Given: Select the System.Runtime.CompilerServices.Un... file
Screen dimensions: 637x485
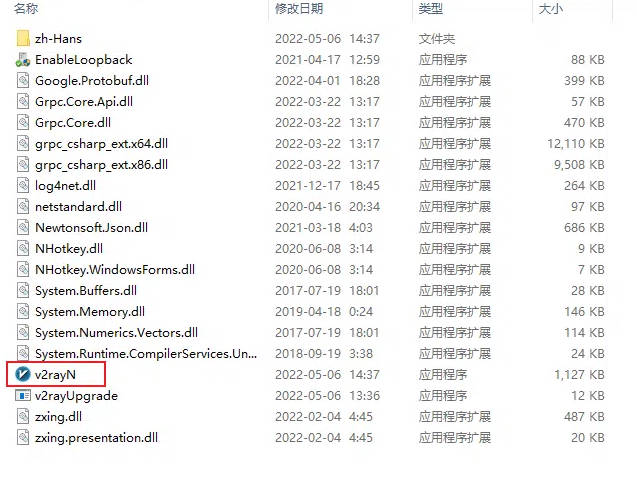Looking at the screenshot, I should coord(146,354).
